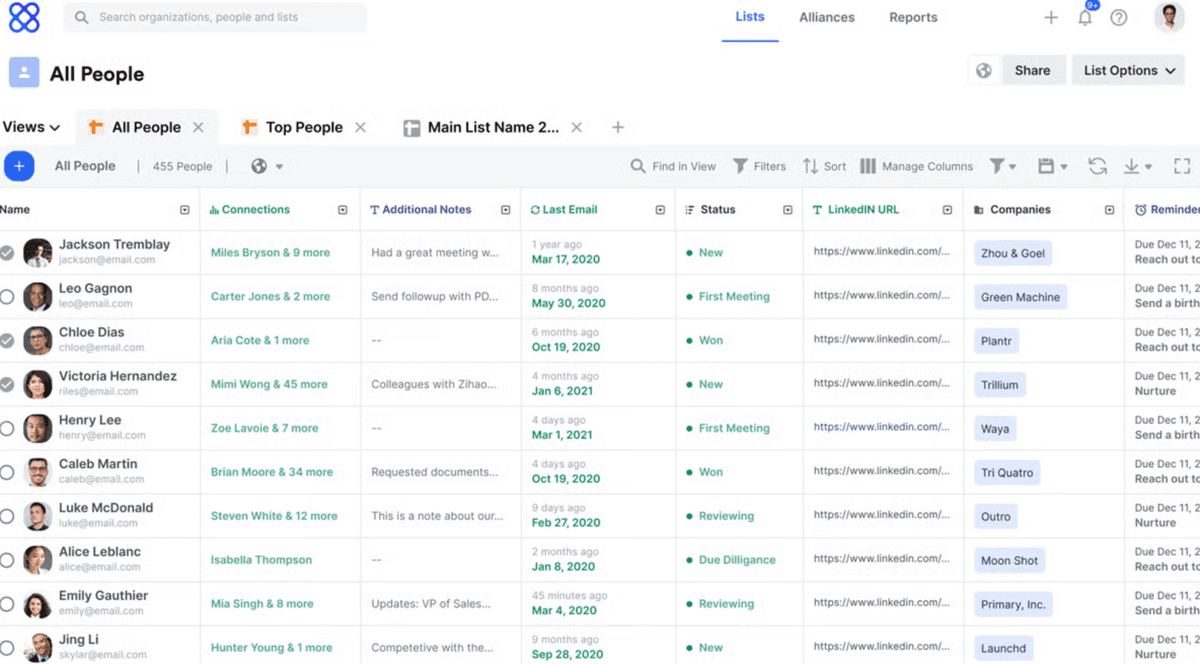Select Henry Lee's row checkbox
Screen dimensions: 1200x664
coord(7,428)
